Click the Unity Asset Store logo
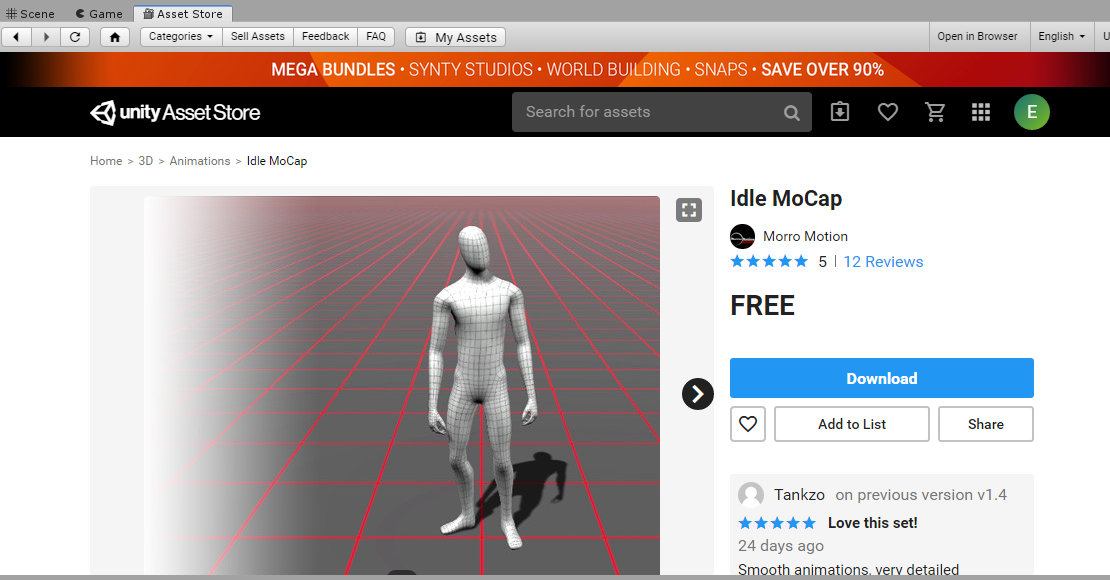1110x580 pixels. coord(175,112)
